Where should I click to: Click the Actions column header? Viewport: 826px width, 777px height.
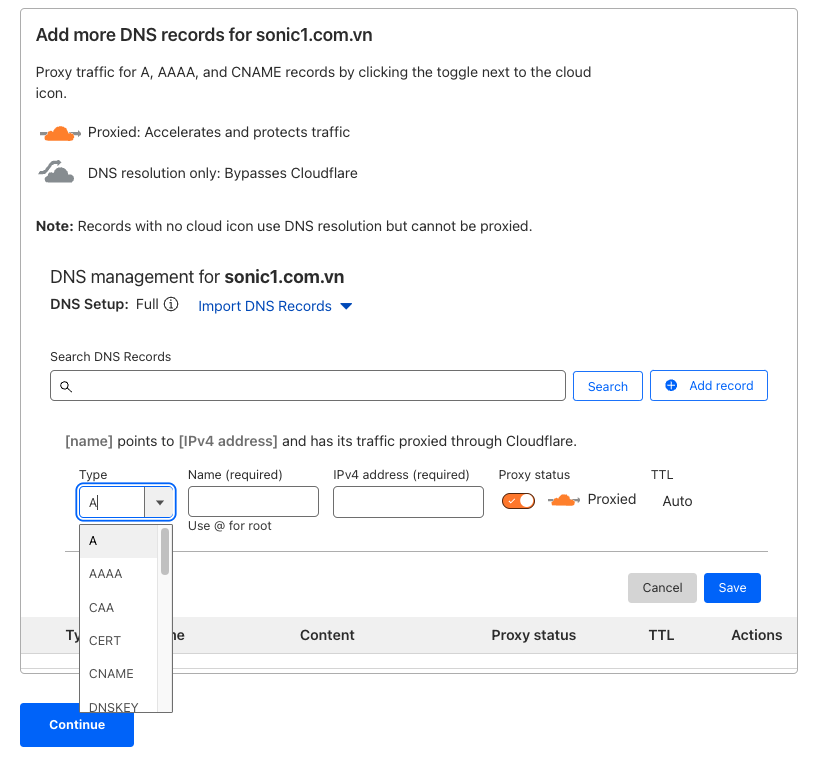click(756, 635)
